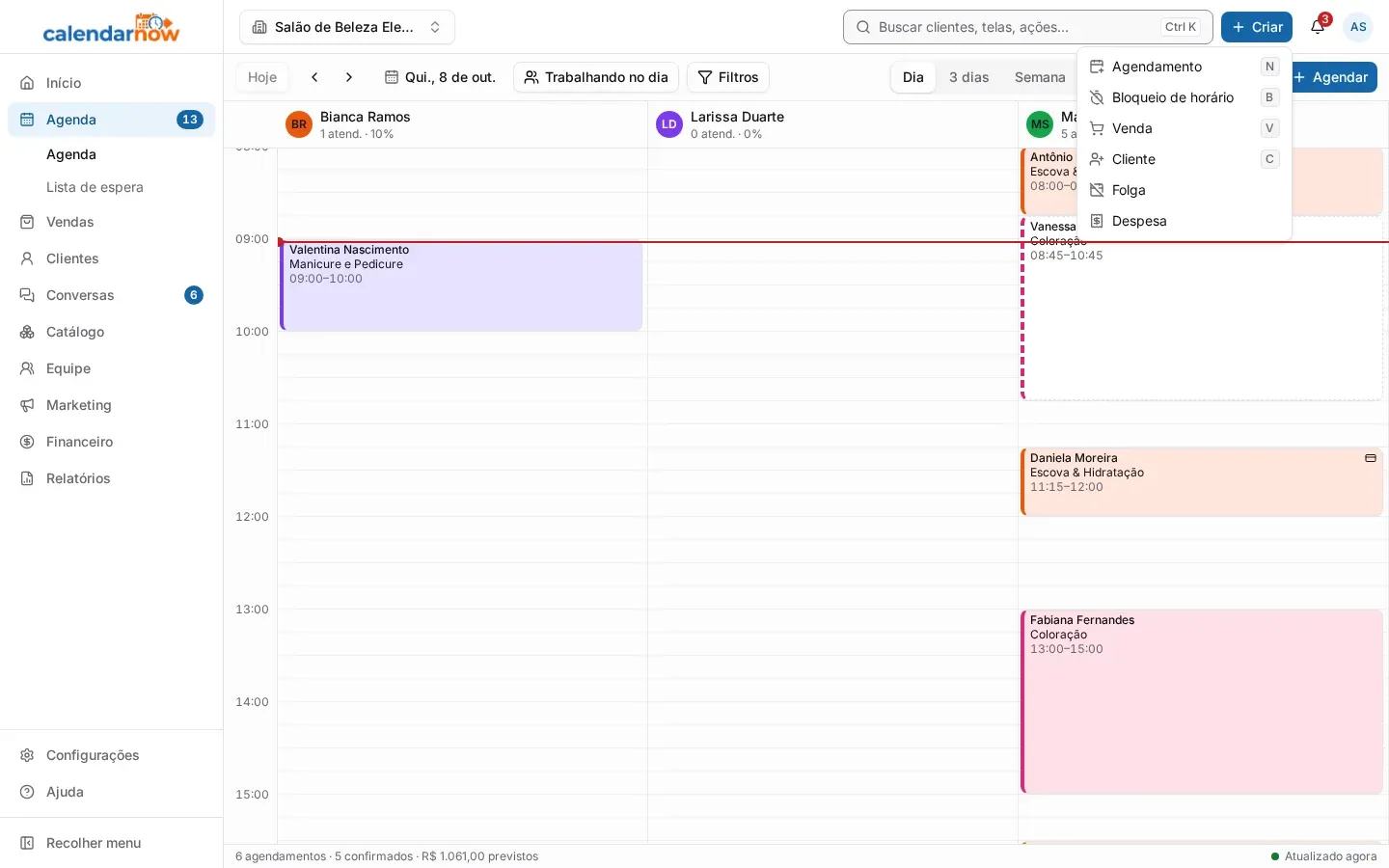This screenshot has width=1389, height=868.
Task: Select Bloqueio de horário menu item
Action: 1185,97
